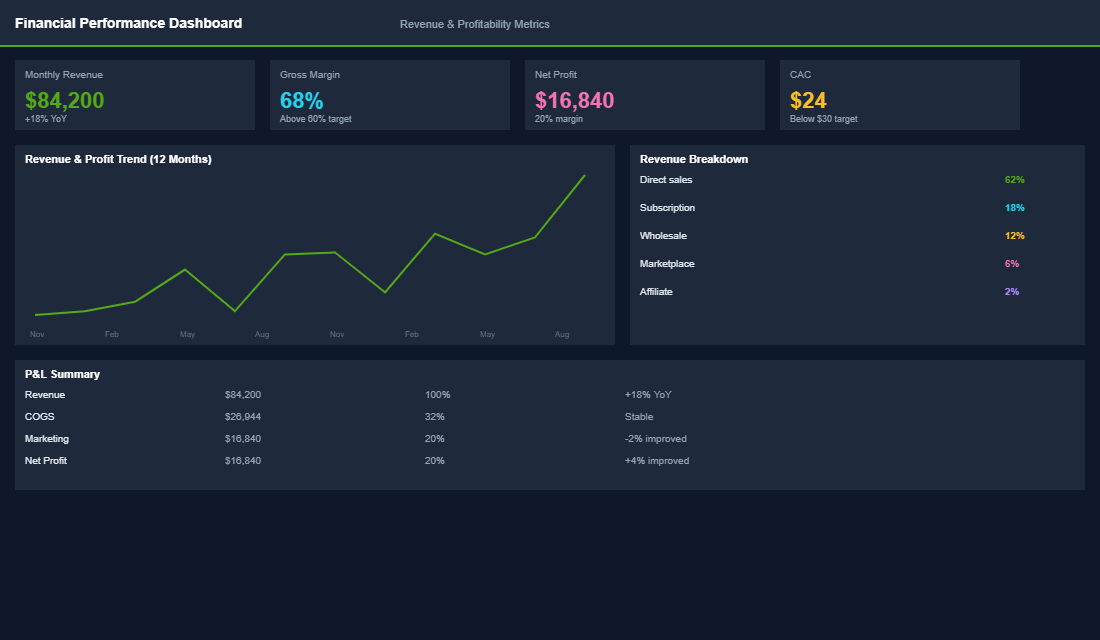The image size is (1100, 640).
Task: Click the first 'Nov' axis label
Action: click(x=37, y=334)
